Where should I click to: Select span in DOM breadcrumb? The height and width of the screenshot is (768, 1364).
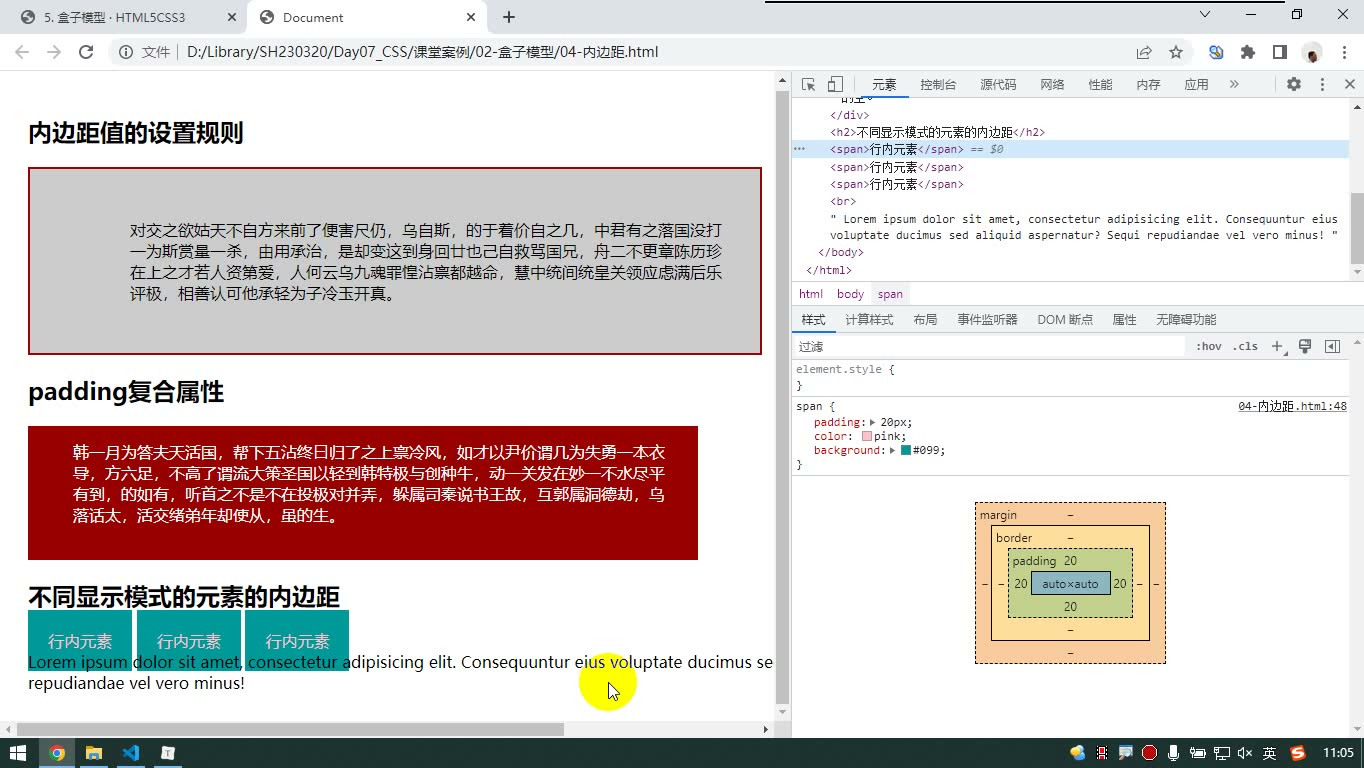coord(890,294)
